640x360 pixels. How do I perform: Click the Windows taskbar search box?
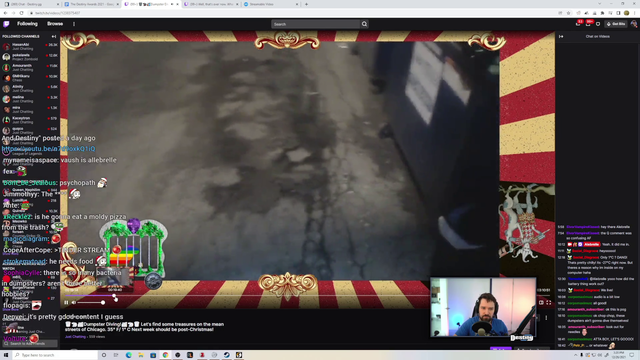click(55, 355)
